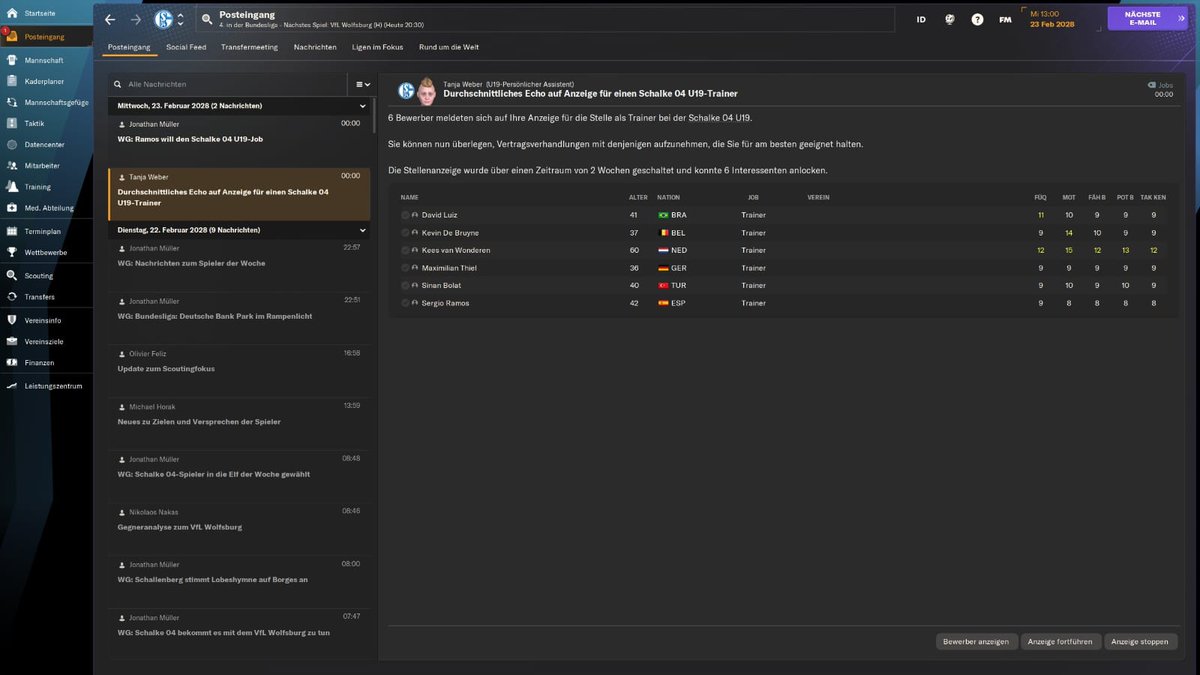This screenshot has width=1200, height=675.
Task: Switch to the Social Feed tab
Action: coord(186,47)
